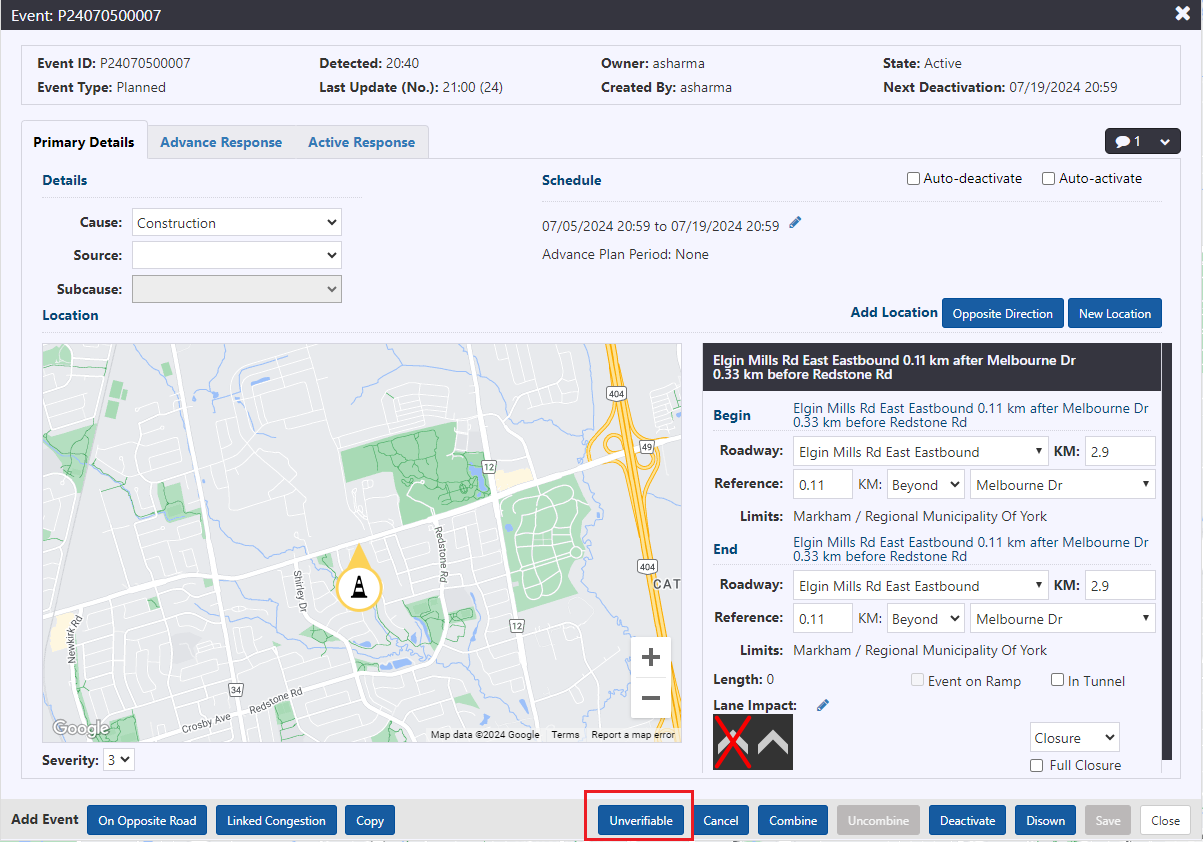Edit the schedule with the pencil icon

point(795,223)
